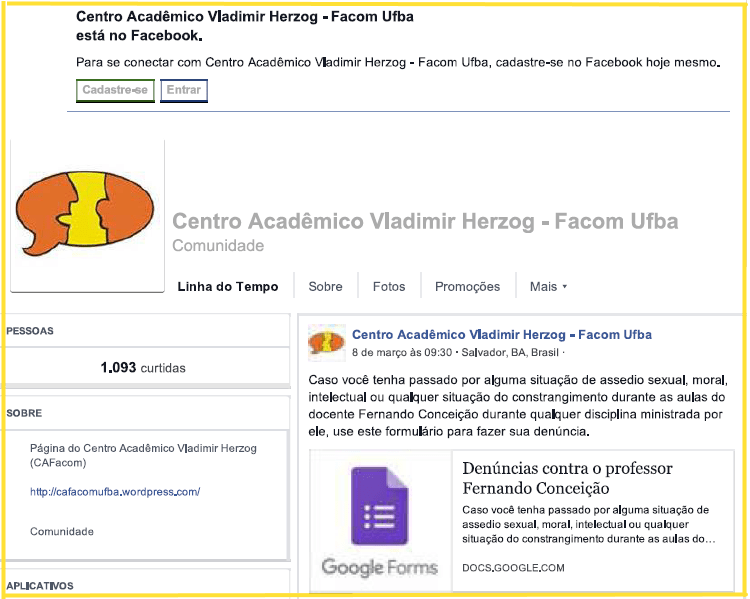Image resolution: width=750 pixels, height=599 pixels.
Task: Open the Sobre tab
Action: (325, 287)
